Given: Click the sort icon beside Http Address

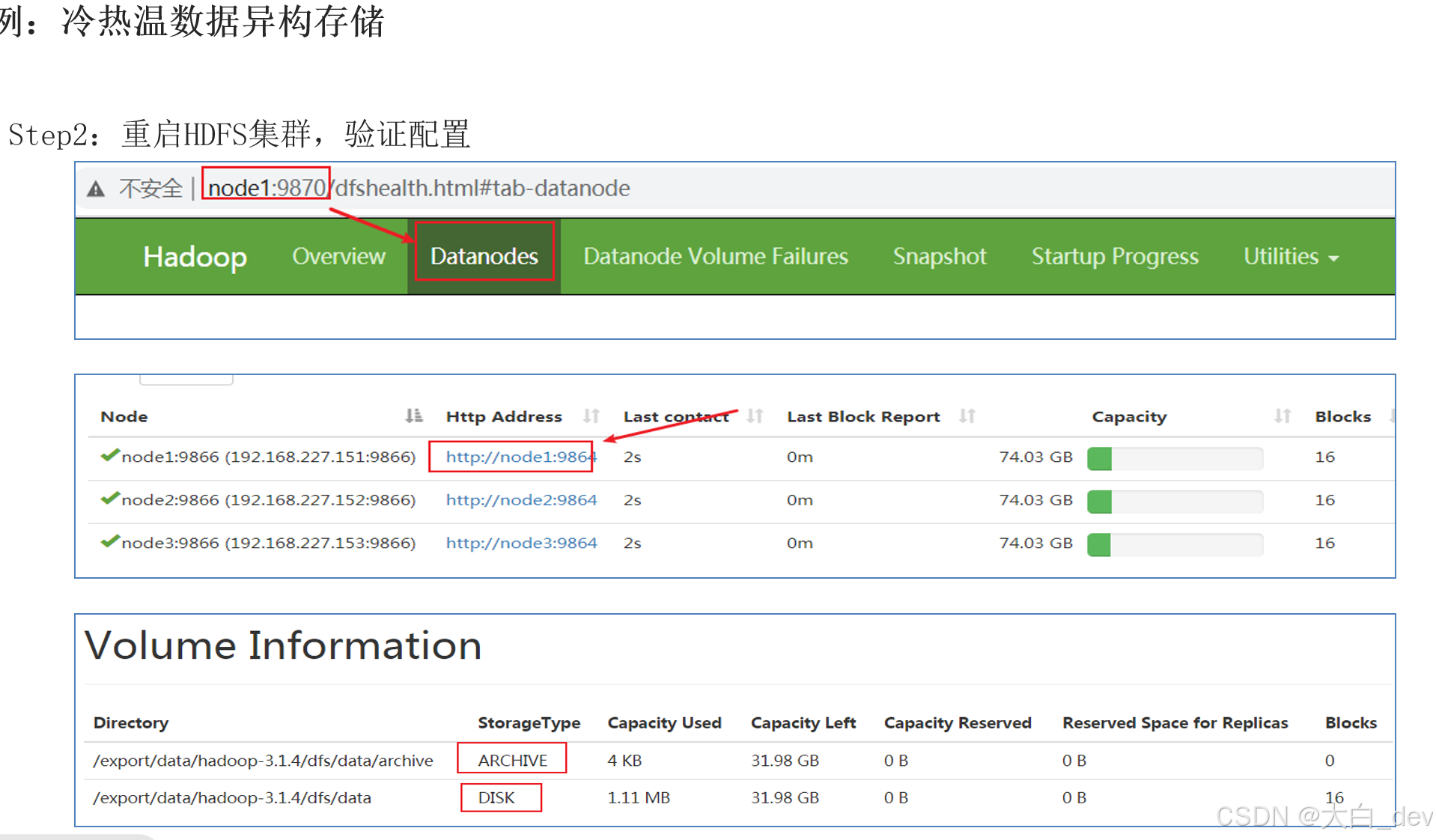Looking at the screenshot, I should click(x=591, y=416).
